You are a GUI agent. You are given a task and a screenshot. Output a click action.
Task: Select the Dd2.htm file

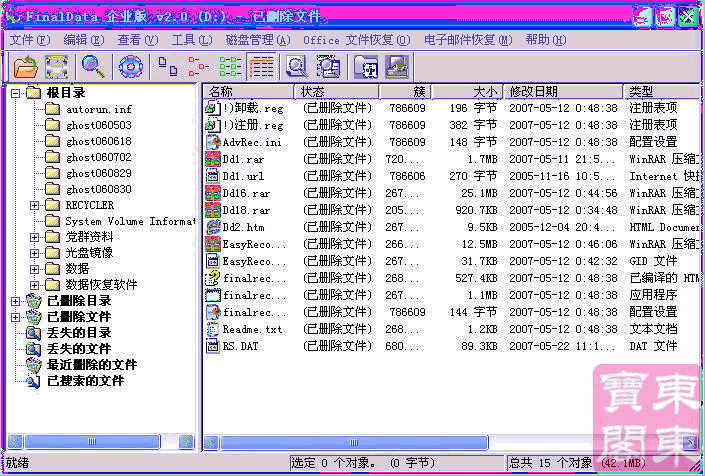click(x=243, y=227)
